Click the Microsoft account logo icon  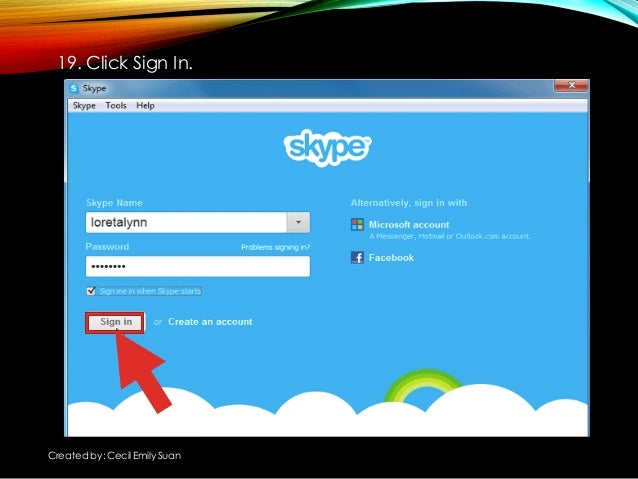[357, 225]
